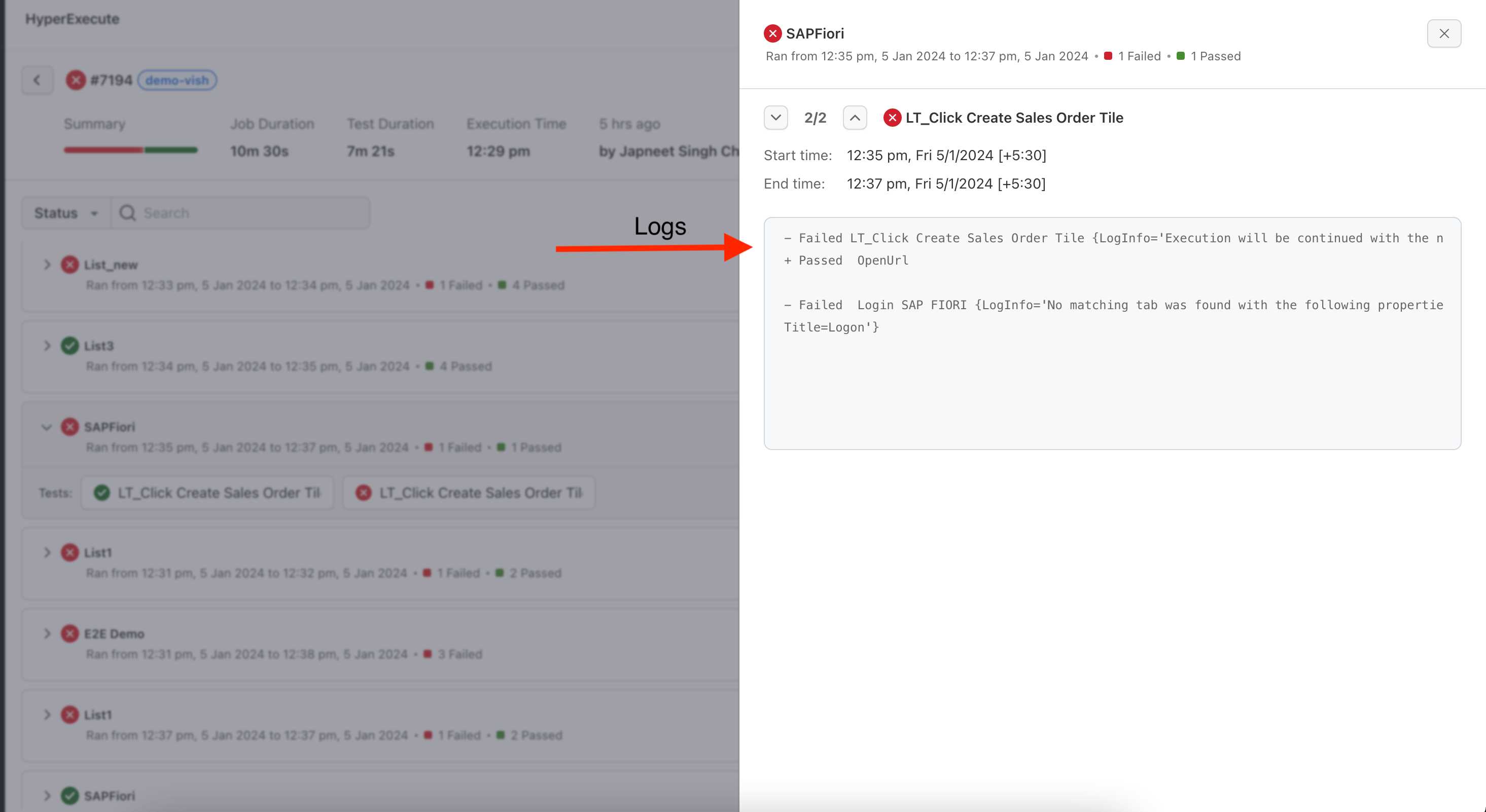Click the demo-vish label tag
Screen dimensions: 1486x812
coord(176,80)
